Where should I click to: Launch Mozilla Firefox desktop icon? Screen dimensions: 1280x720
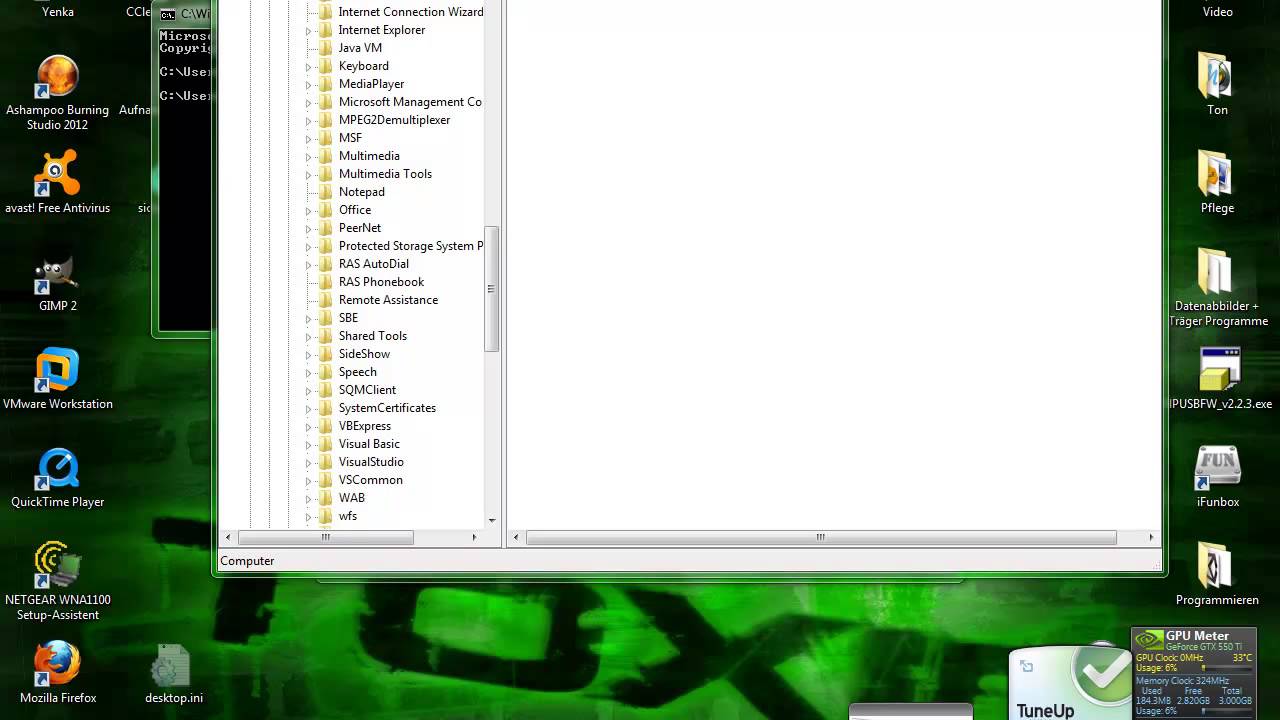[57, 672]
